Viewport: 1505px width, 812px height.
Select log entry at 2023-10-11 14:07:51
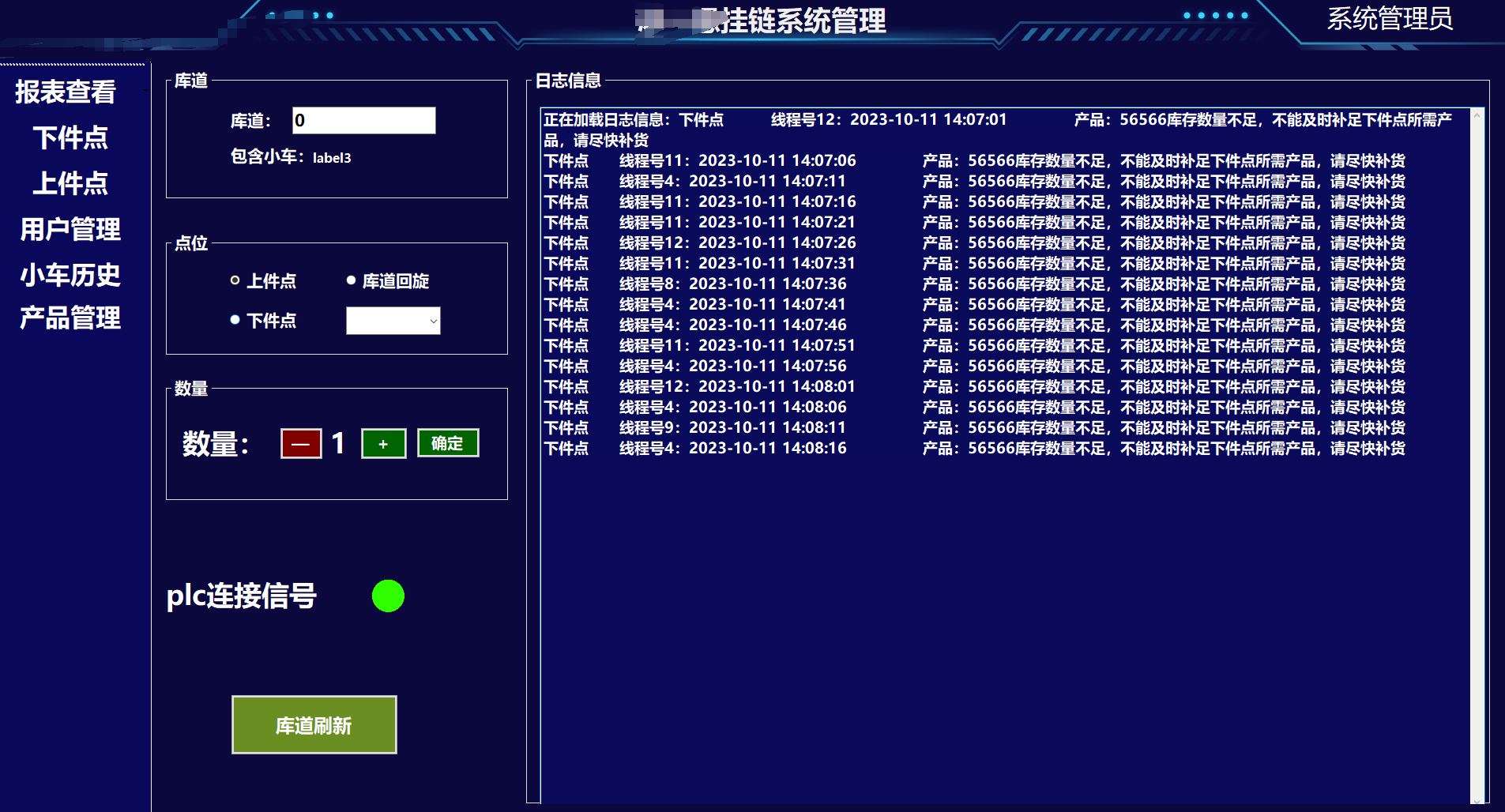(974, 345)
